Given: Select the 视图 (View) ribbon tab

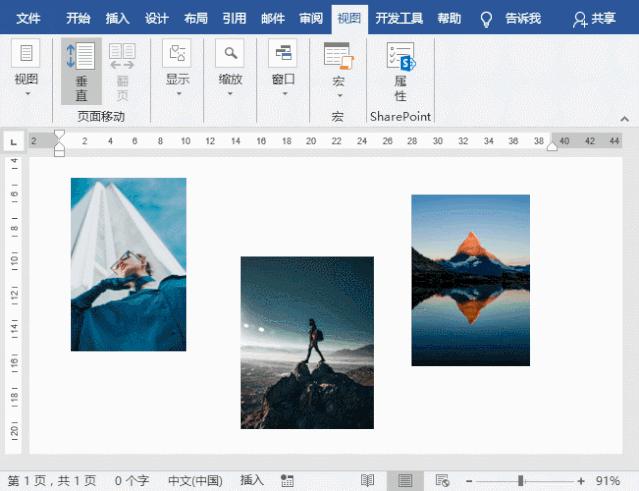Looking at the screenshot, I should [349, 18].
